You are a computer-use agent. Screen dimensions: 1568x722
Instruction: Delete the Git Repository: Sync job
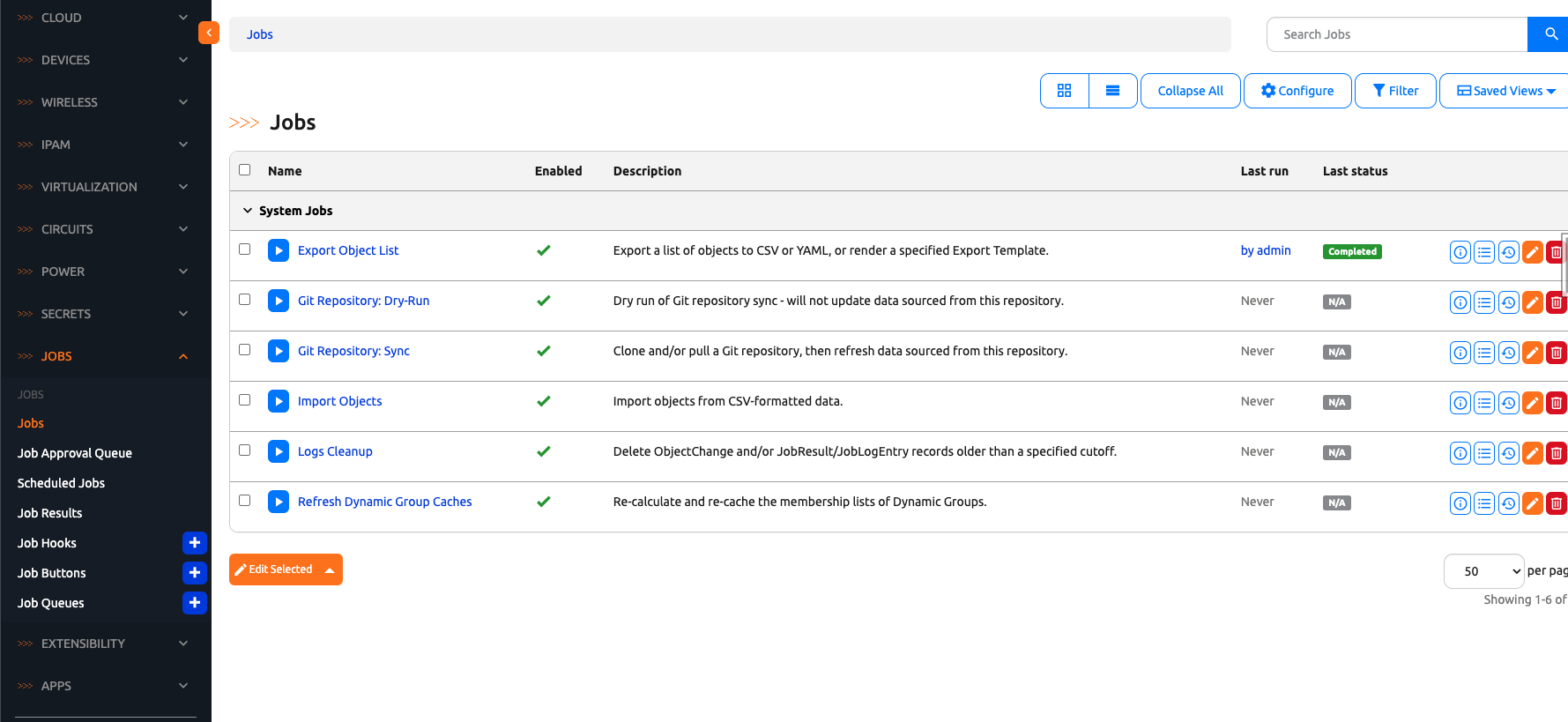click(x=1556, y=353)
